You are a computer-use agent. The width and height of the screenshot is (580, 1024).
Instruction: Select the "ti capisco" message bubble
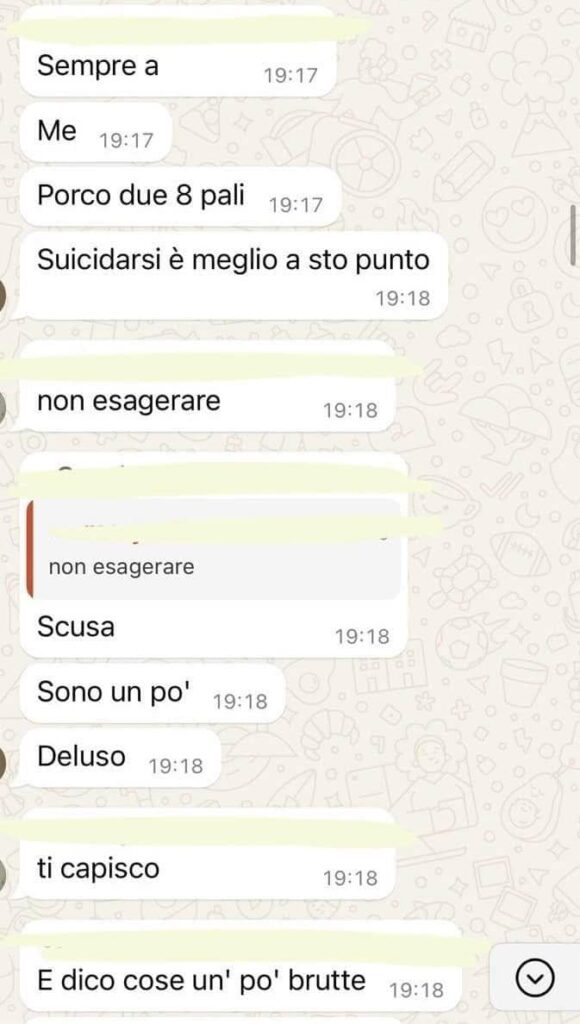(207, 855)
